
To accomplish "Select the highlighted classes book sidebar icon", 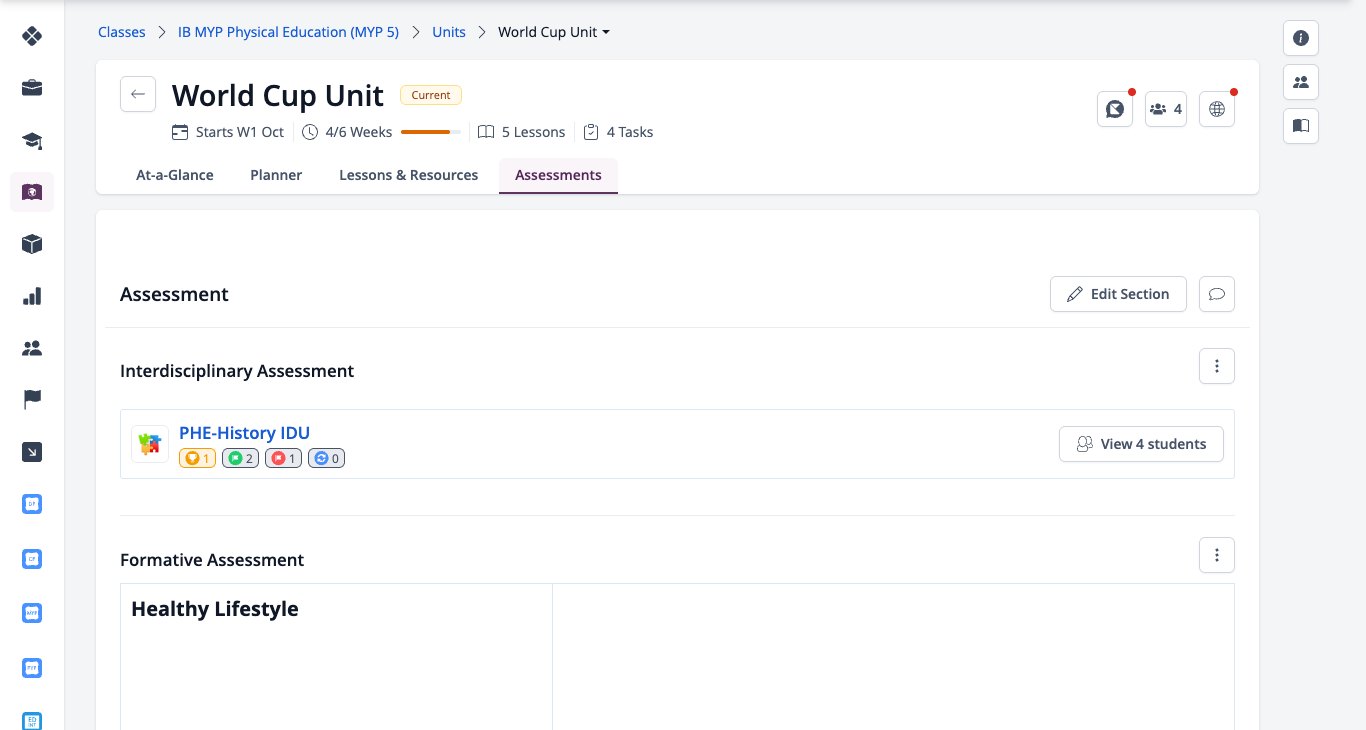I will pos(32,192).
